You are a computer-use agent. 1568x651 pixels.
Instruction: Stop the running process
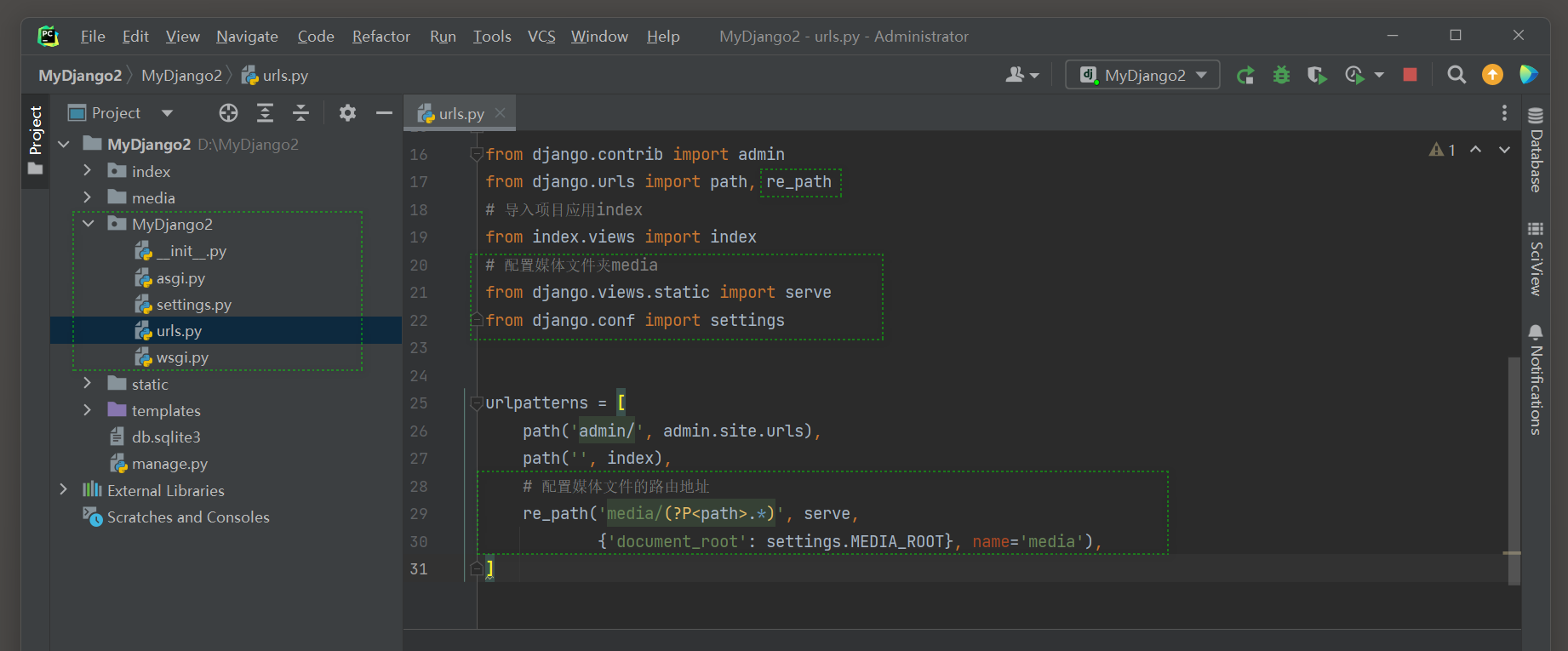[1410, 75]
